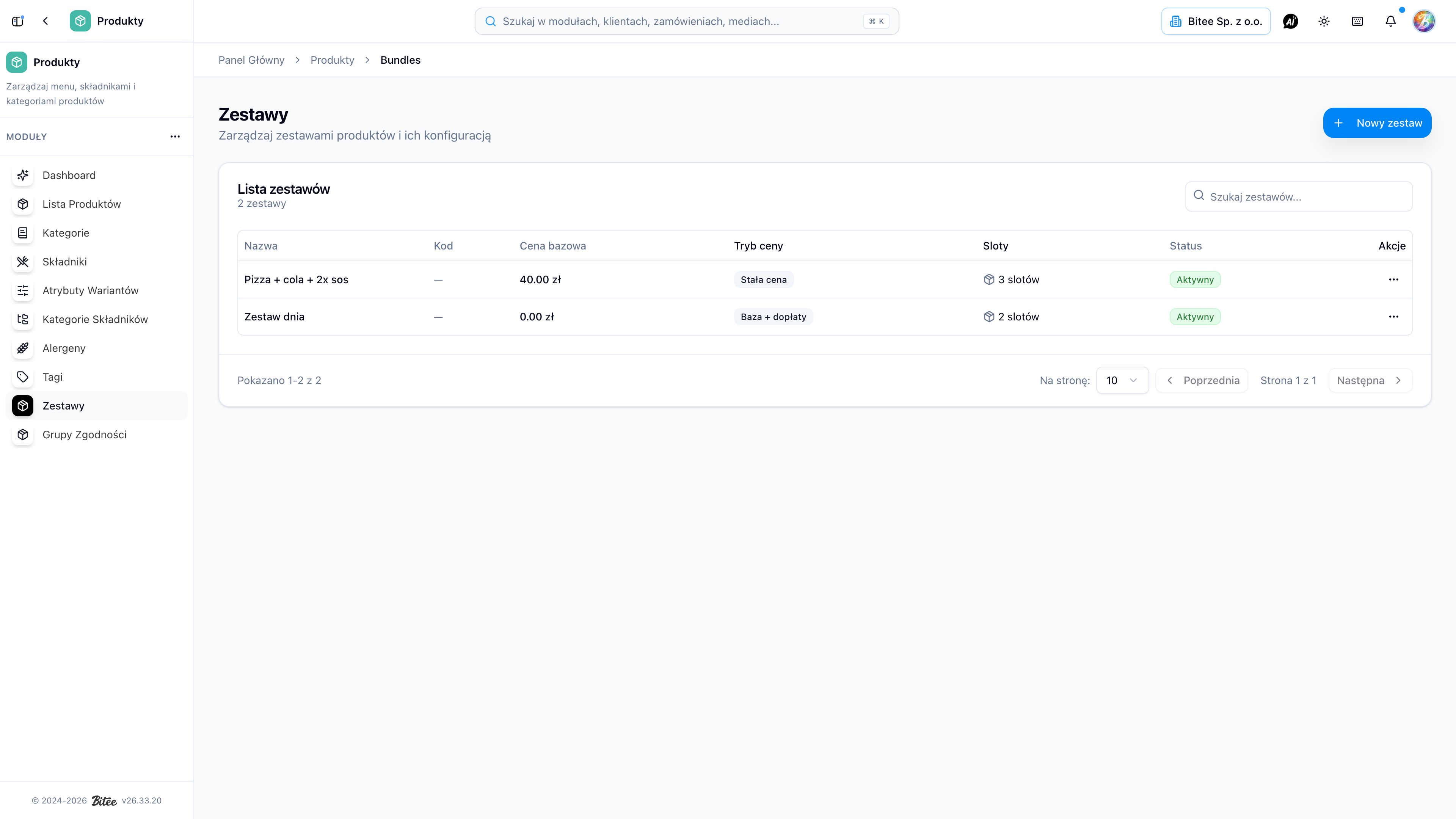Viewport: 1456px width, 819px height.
Task: Click the Pizza + cola + 2x sos name
Action: (296, 279)
